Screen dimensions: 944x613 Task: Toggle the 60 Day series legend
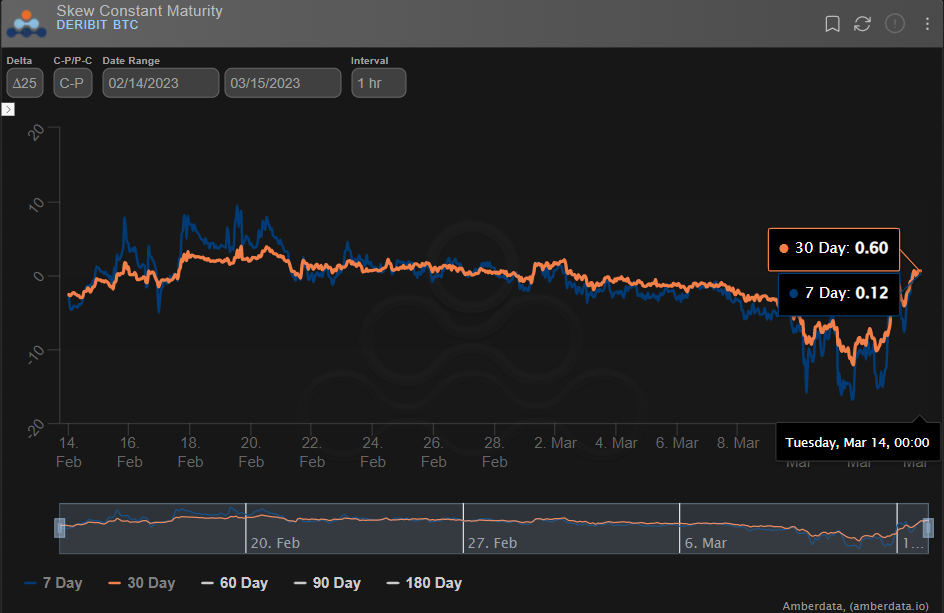[x=234, y=583]
